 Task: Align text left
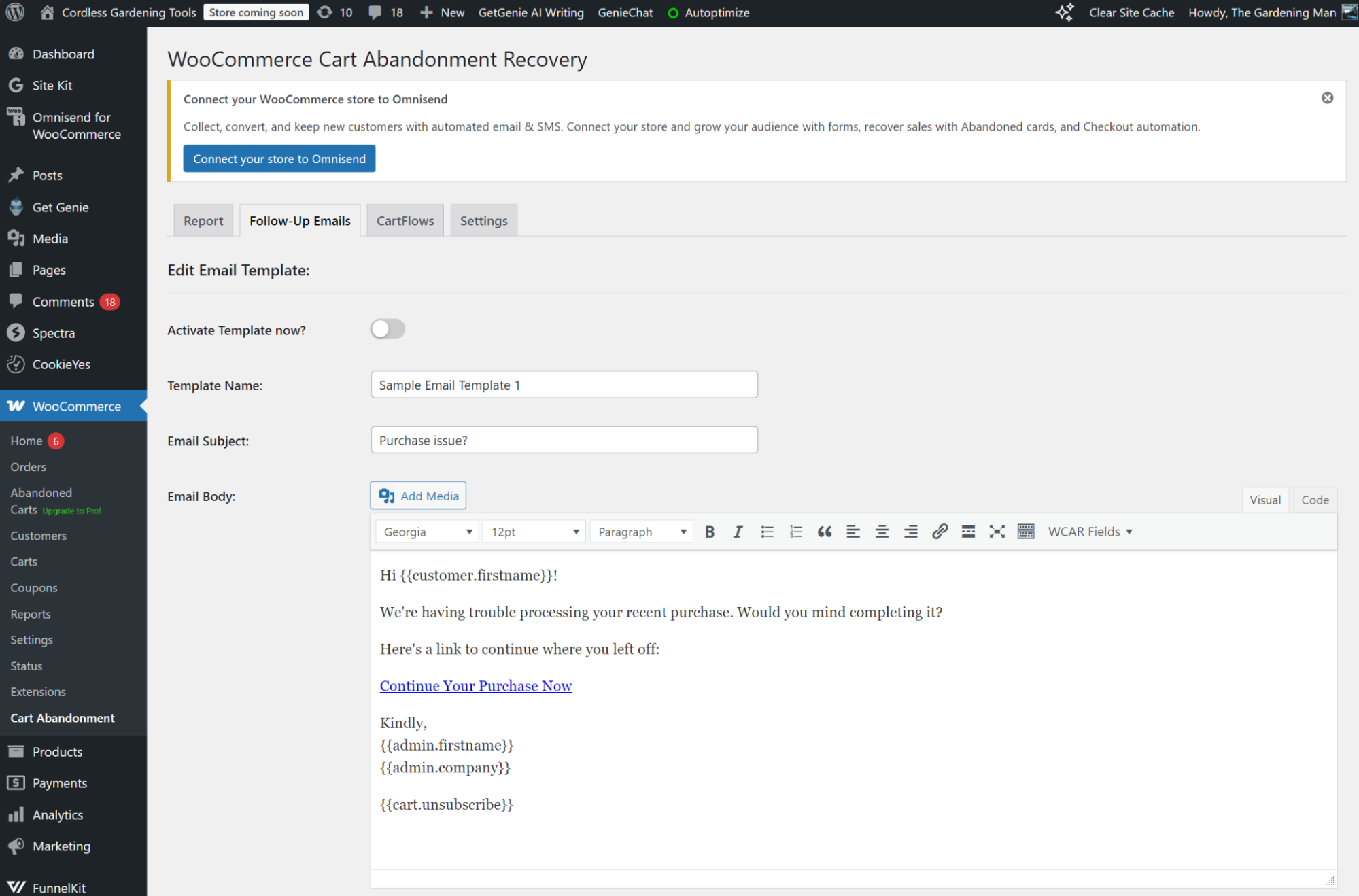[853, 532]
